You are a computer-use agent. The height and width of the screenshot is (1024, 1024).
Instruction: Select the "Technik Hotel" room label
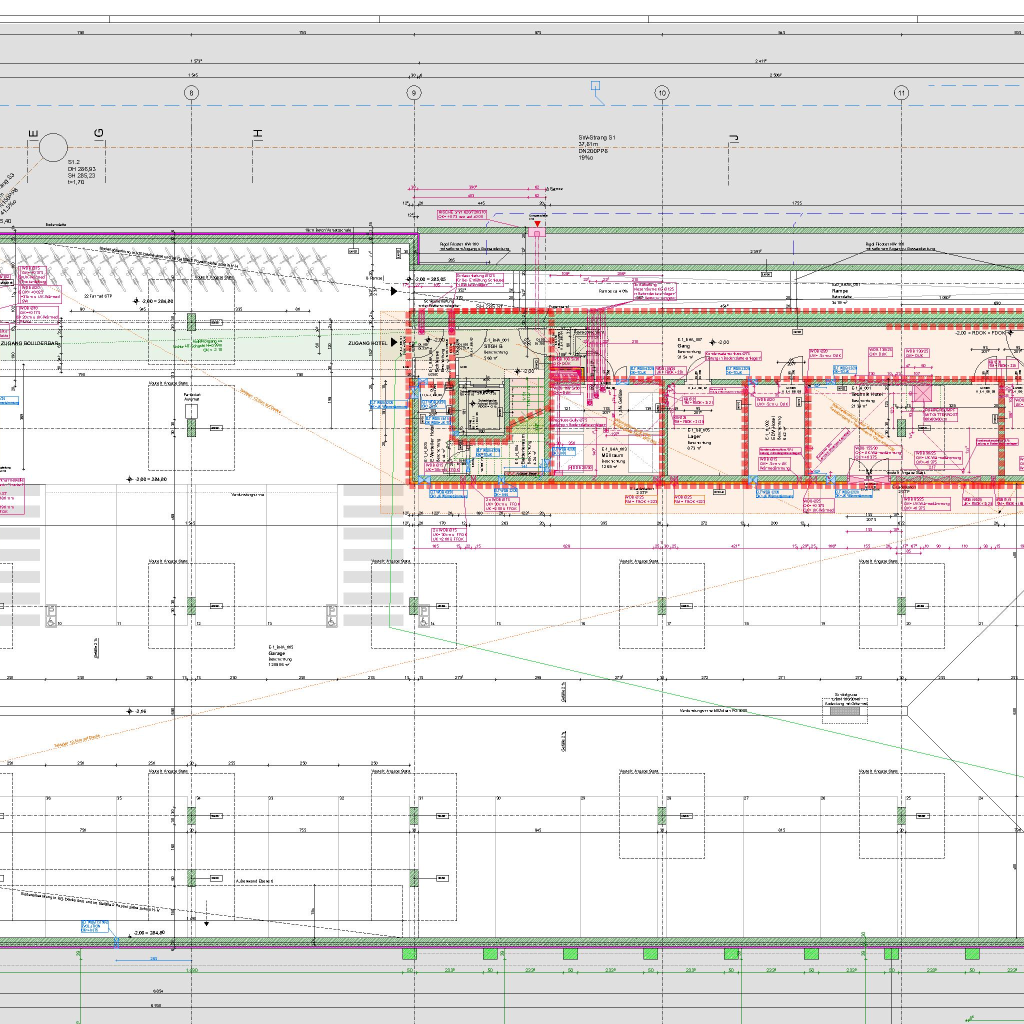(x=867, y=394)
